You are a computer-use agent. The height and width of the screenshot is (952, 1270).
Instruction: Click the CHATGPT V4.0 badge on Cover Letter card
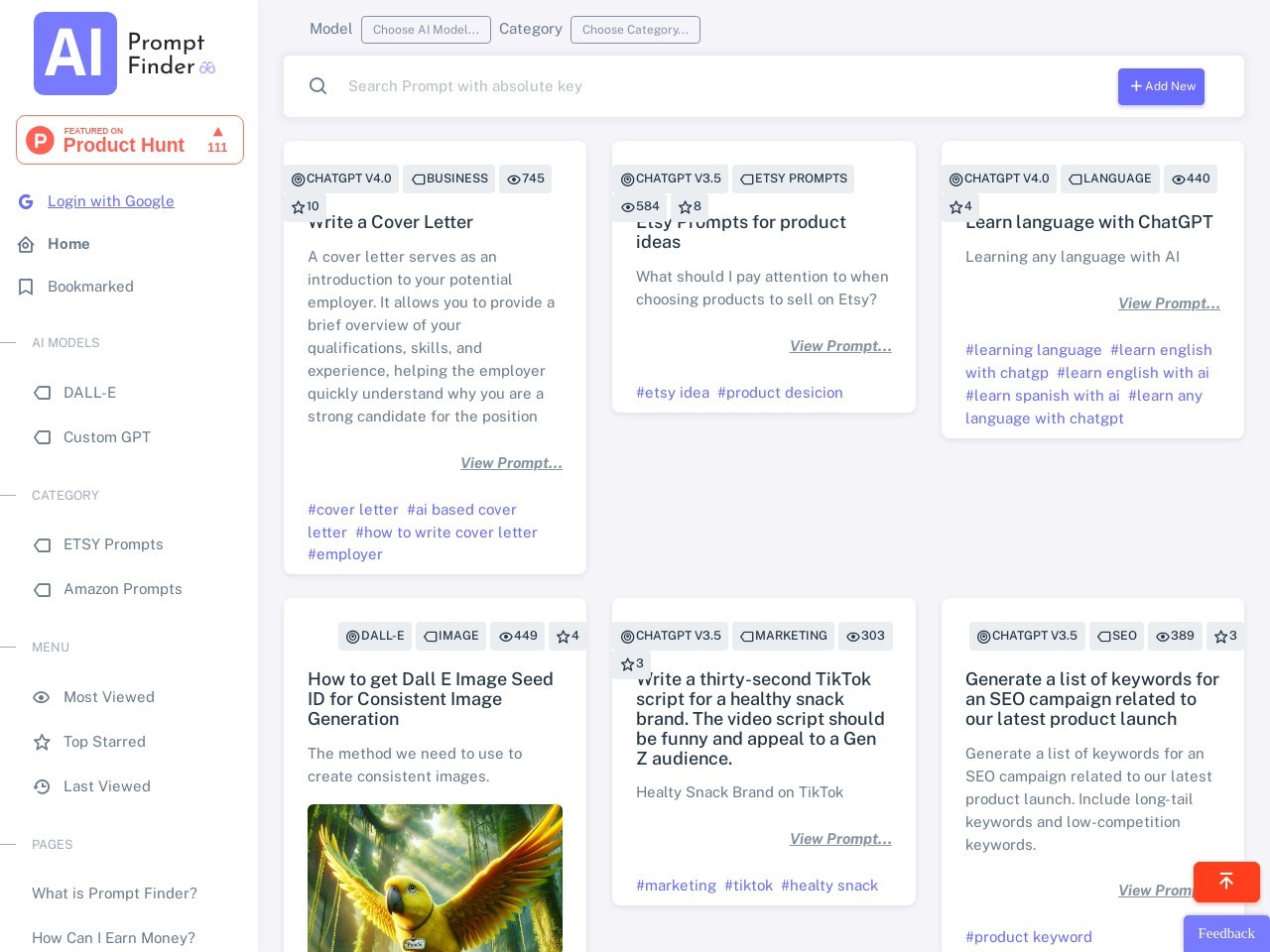point(341,179)
